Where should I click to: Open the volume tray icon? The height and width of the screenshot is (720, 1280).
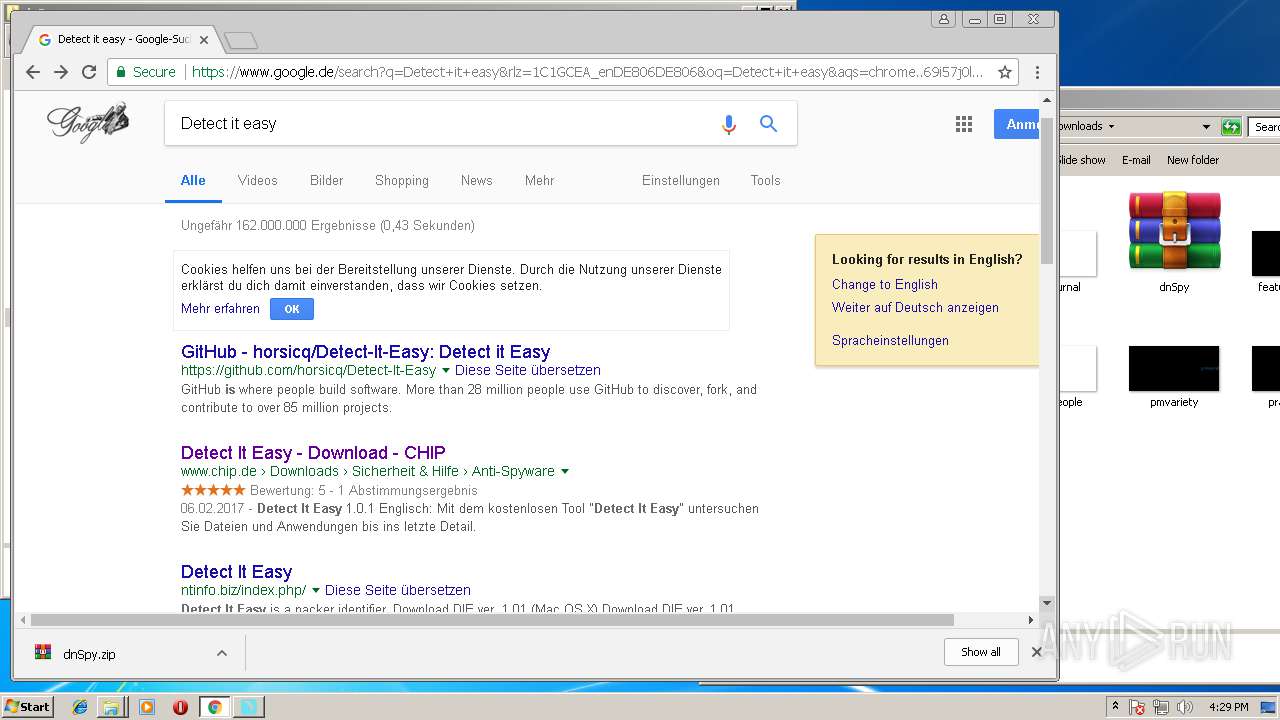[1185, 707]
